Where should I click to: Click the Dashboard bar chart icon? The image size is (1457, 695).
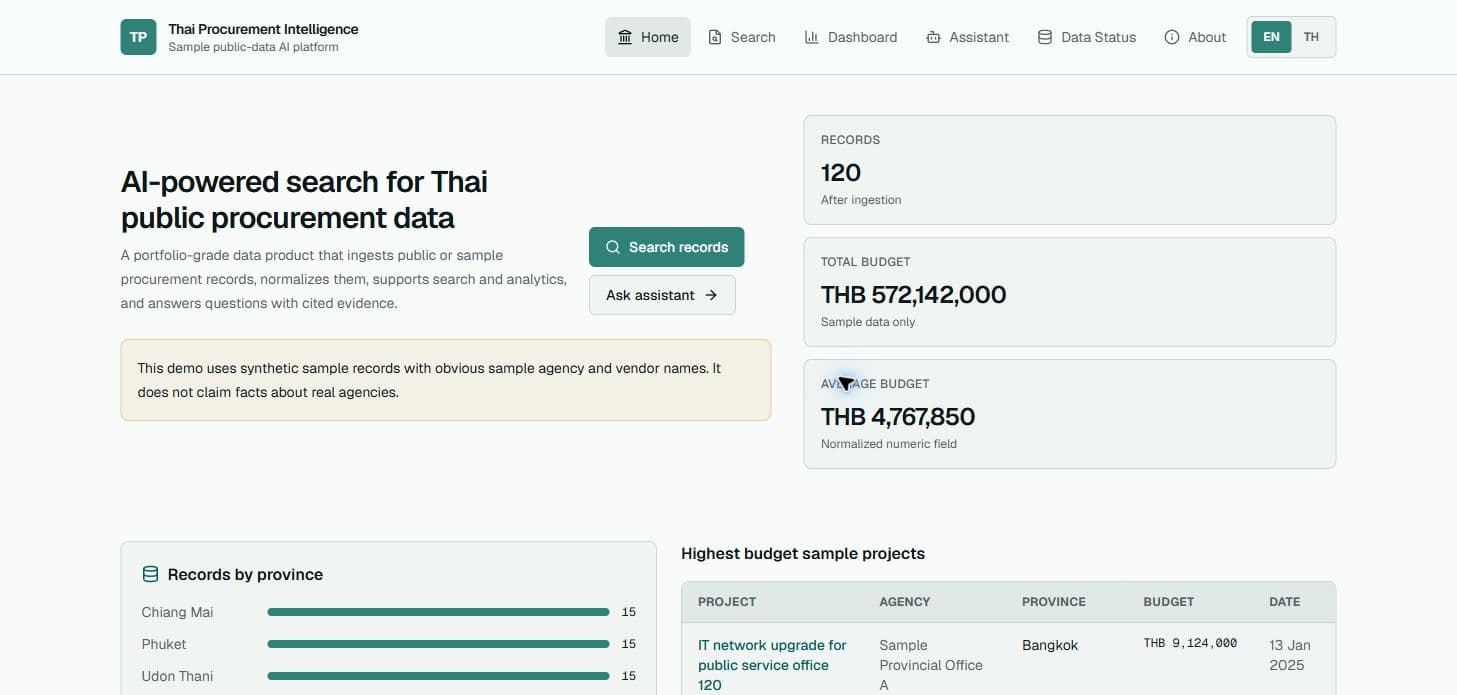(811, 37)
